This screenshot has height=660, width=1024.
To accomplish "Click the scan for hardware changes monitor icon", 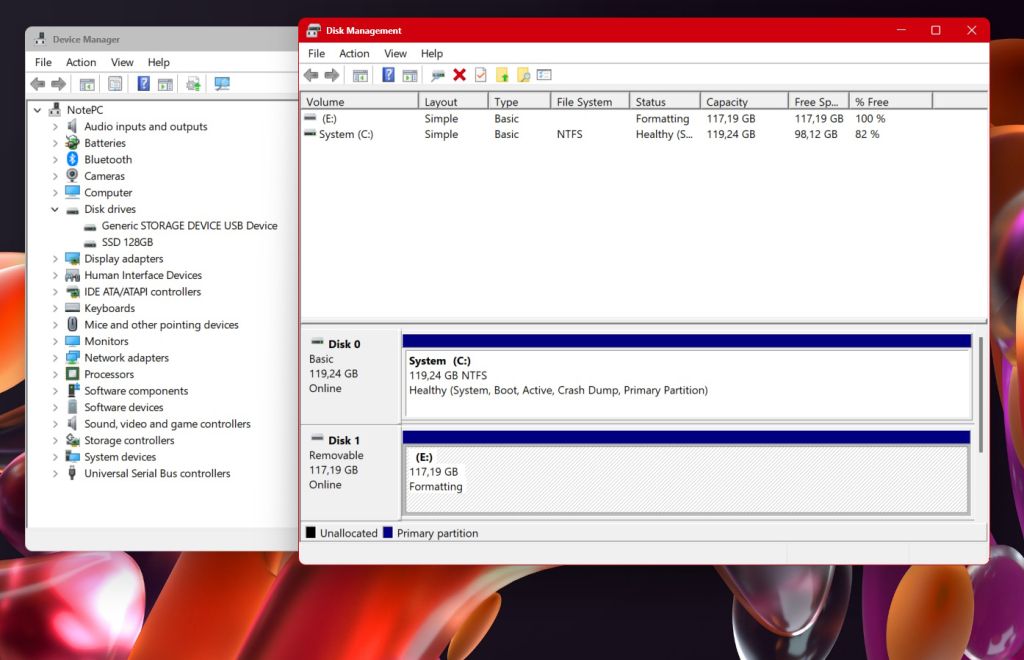I will point(222,84).
